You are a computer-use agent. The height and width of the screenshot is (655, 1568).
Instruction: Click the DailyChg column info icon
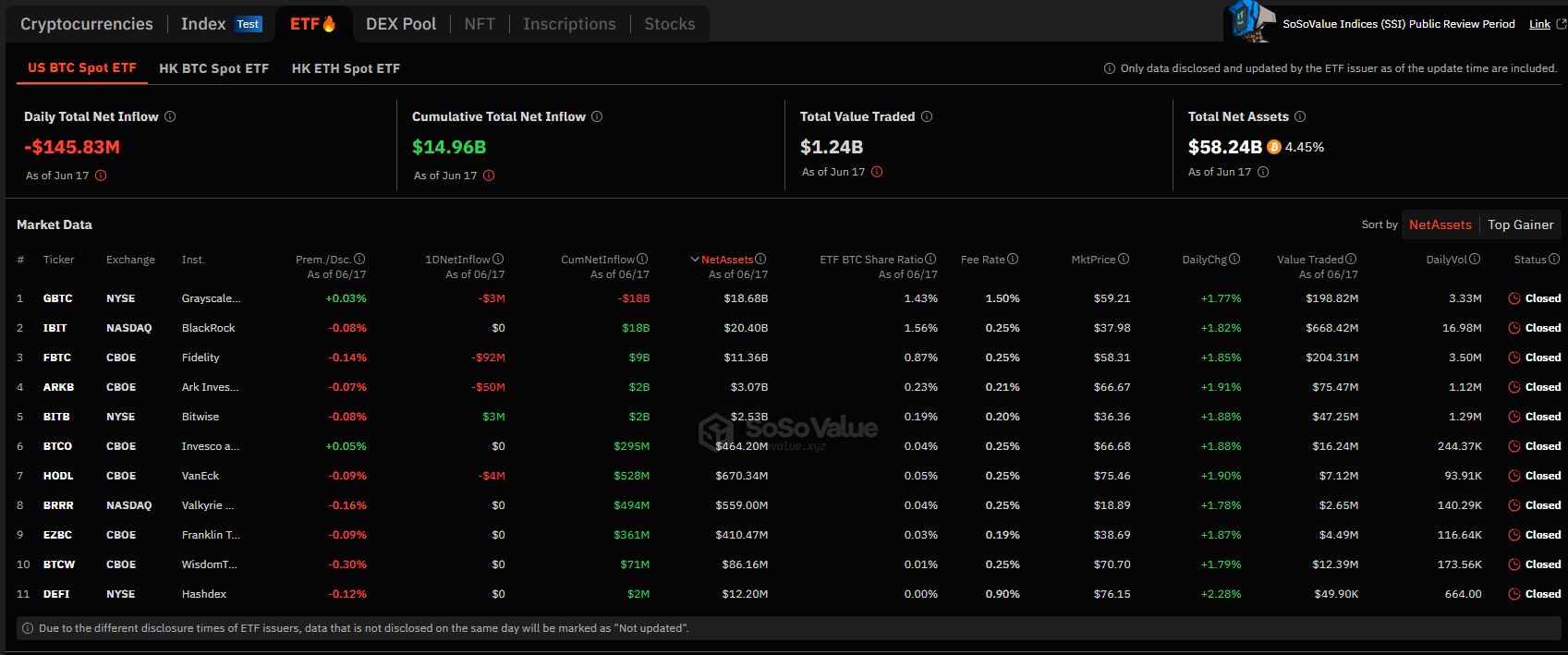point(1234,260)
